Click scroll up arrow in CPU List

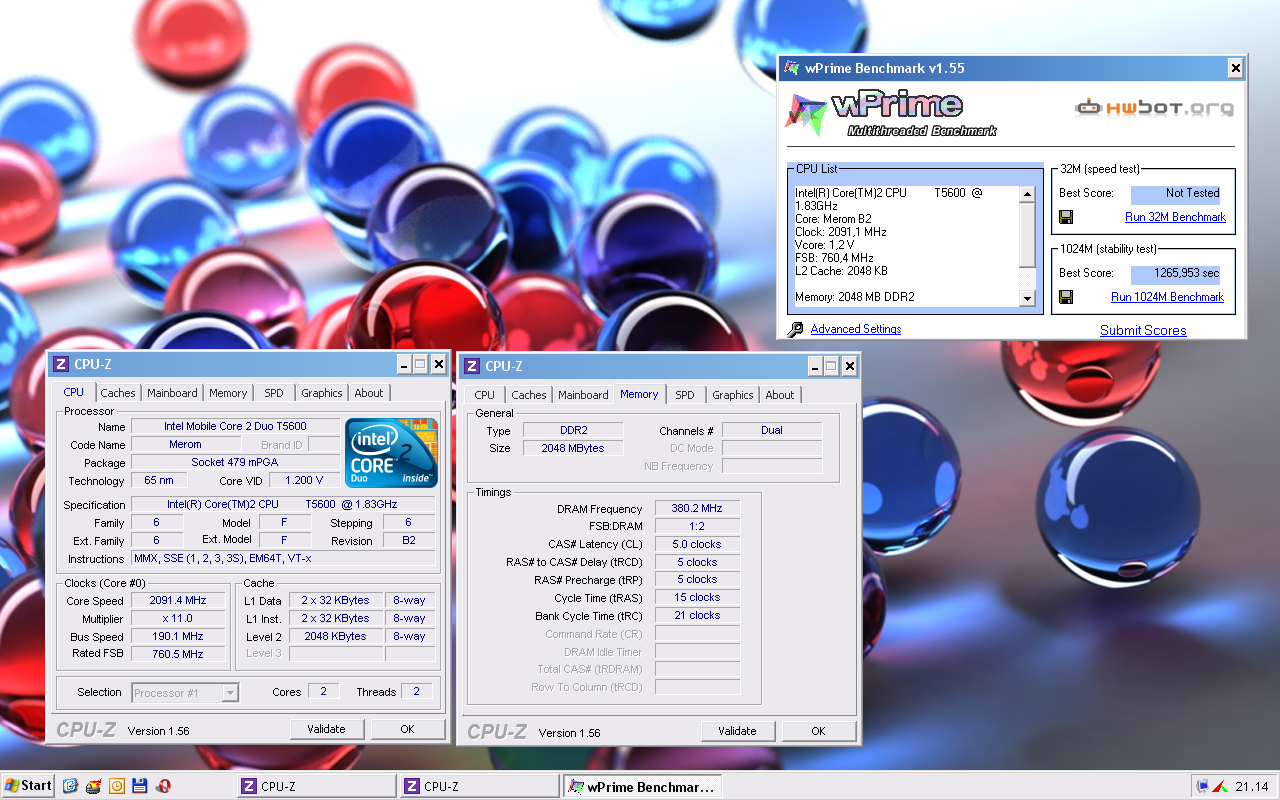[x=1027, y=195]
